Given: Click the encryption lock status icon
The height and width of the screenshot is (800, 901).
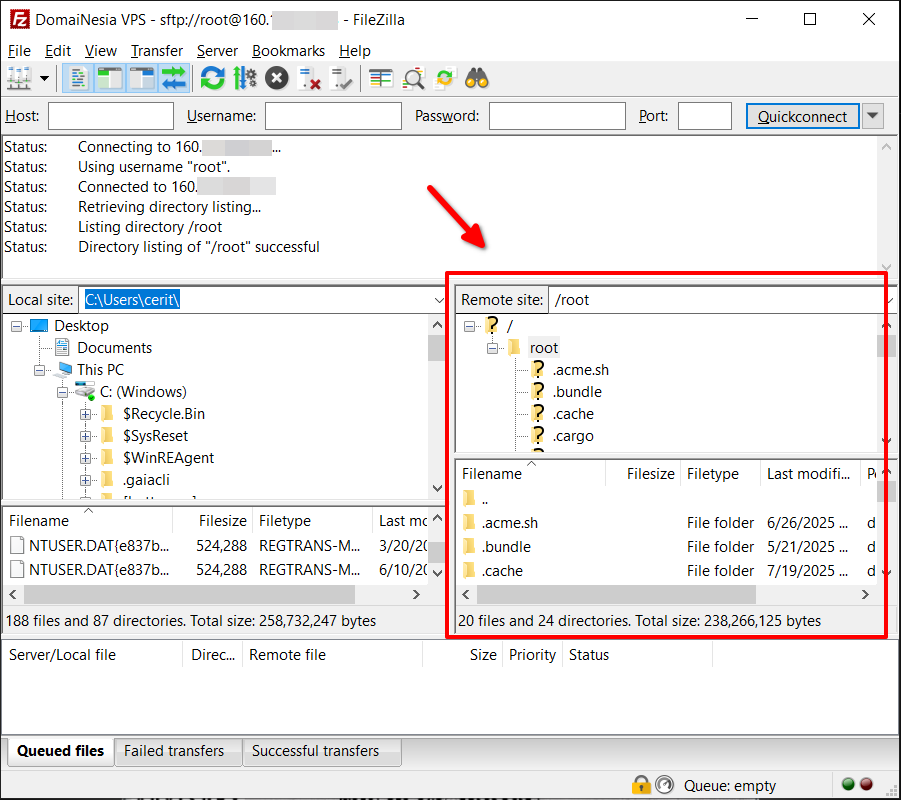Looking at the screenshot, I should pos(641,784).
